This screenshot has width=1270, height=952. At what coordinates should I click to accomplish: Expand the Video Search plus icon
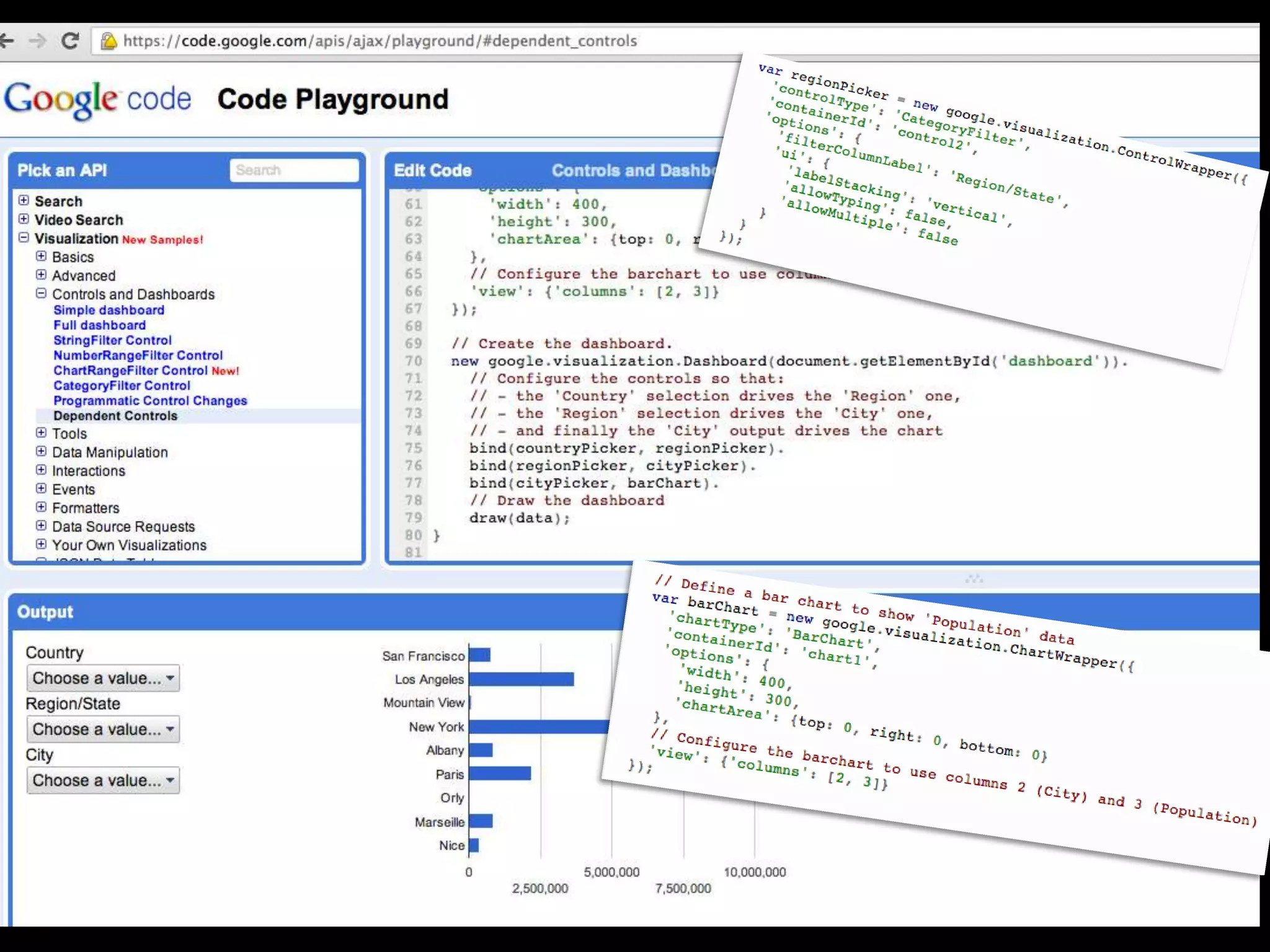(x=24, y=219)
